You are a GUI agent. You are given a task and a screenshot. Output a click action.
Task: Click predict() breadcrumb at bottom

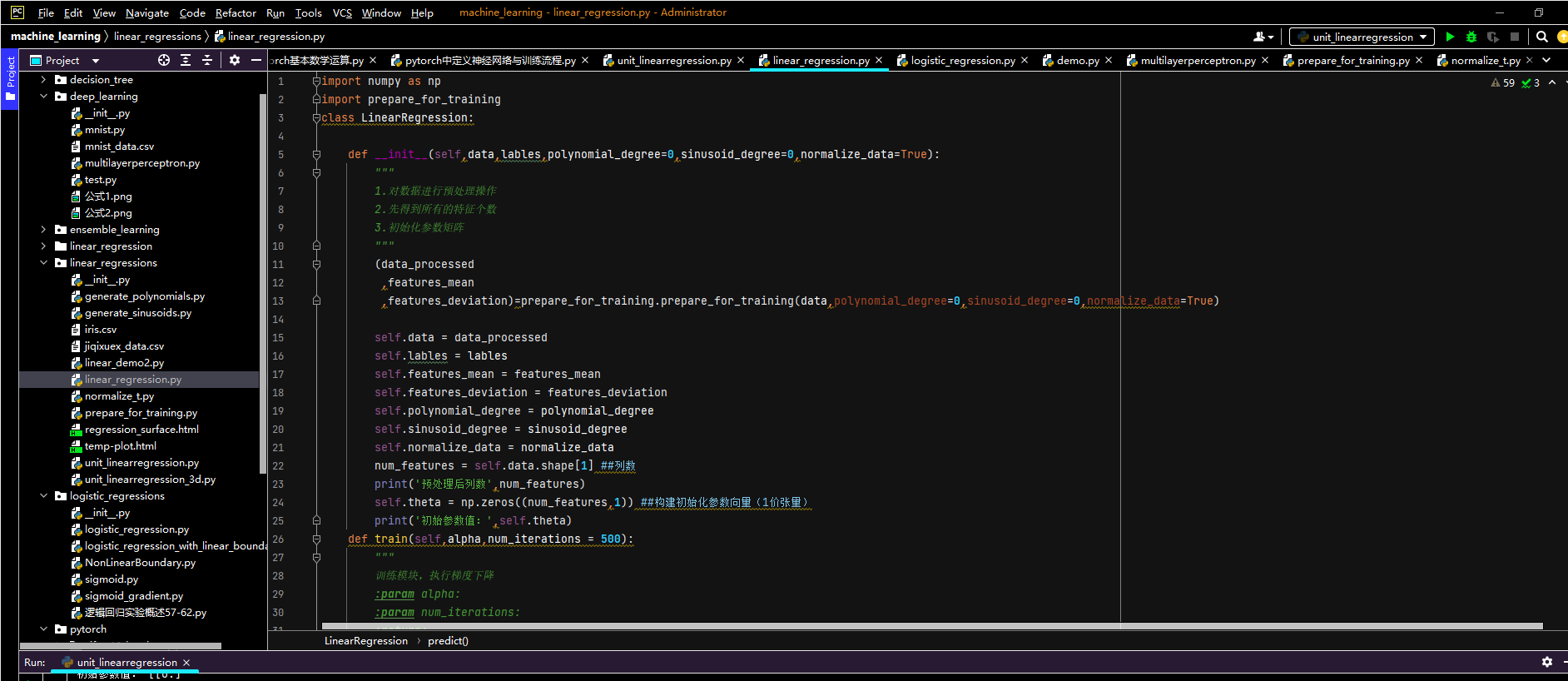[x=448, y=641]
